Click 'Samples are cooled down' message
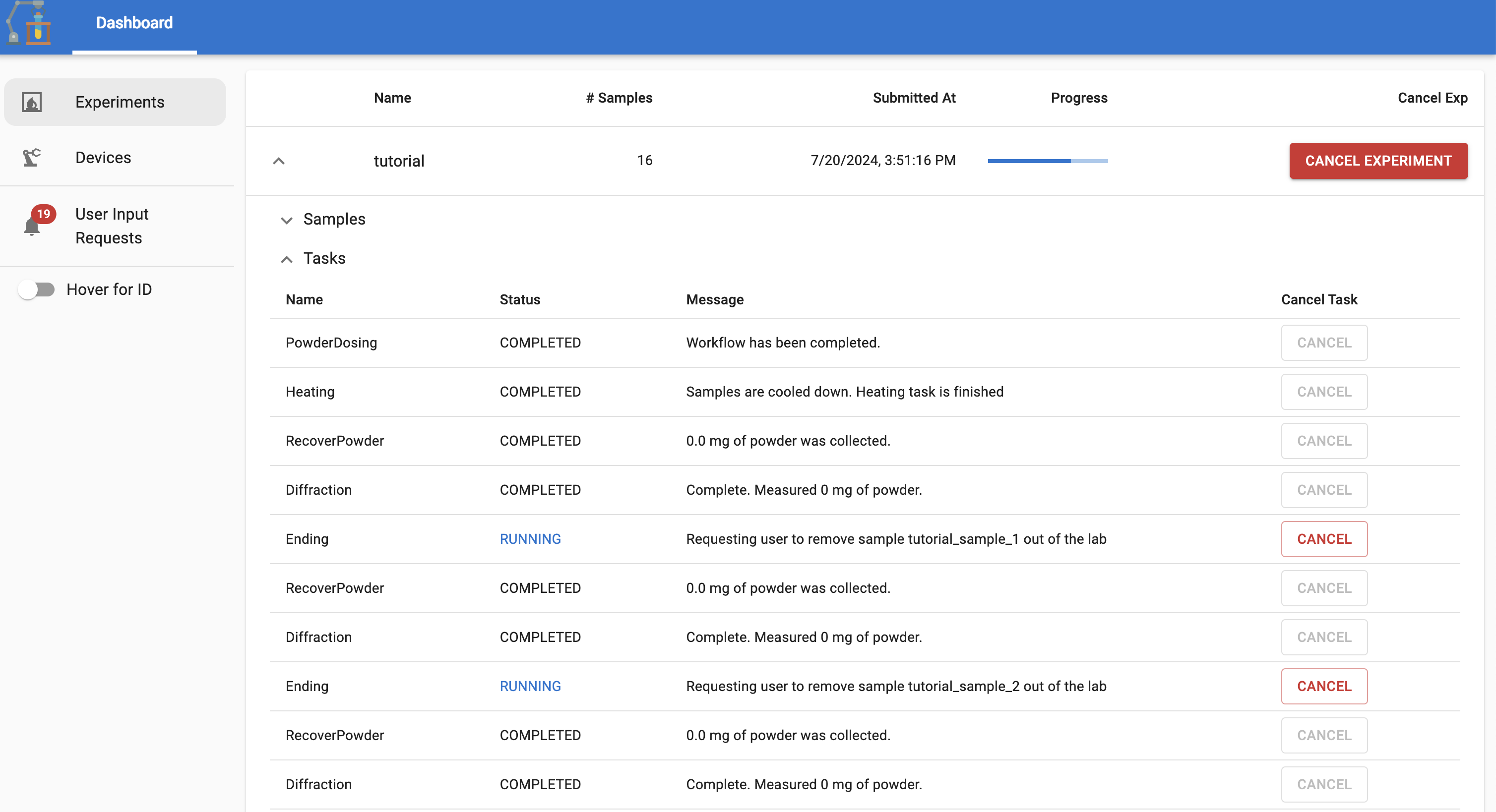Screen dimensions: 1496x812 tap(844, 392)
